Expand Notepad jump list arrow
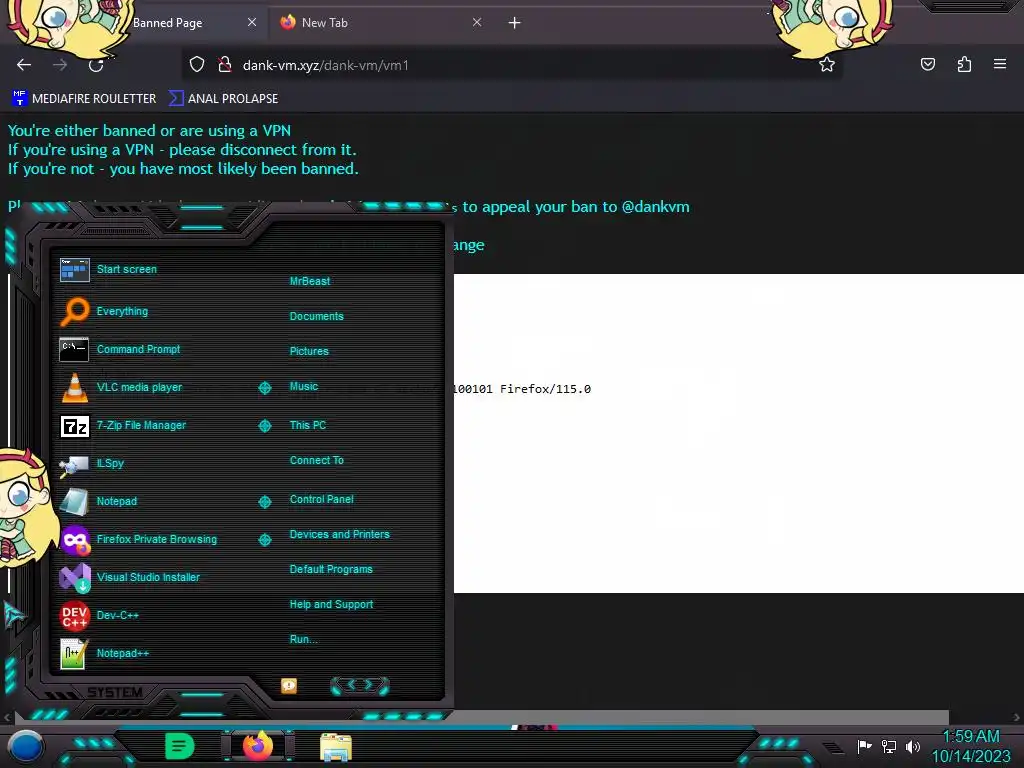 264,502
